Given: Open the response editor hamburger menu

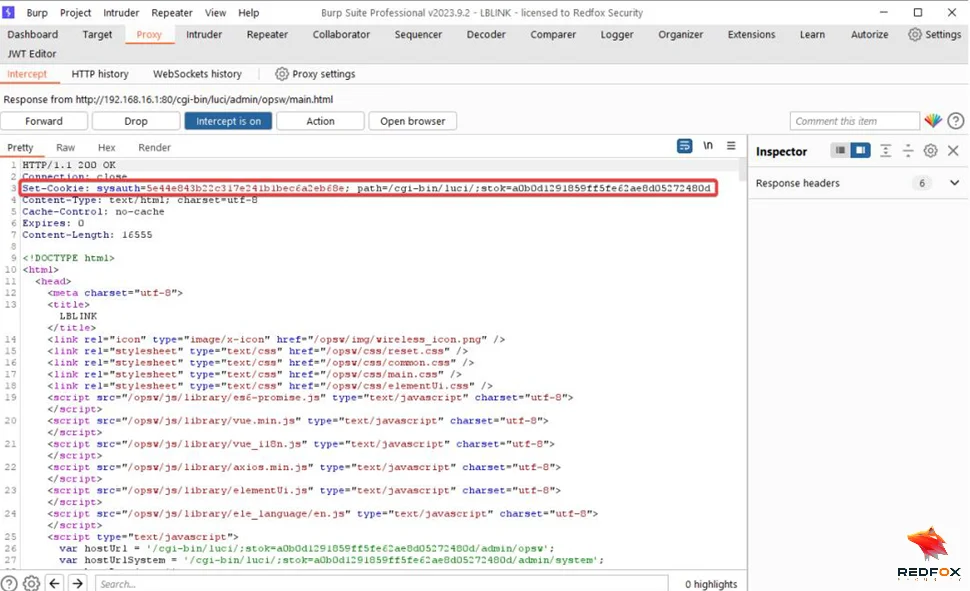Looking at the screenshot, I should point(733,146).
